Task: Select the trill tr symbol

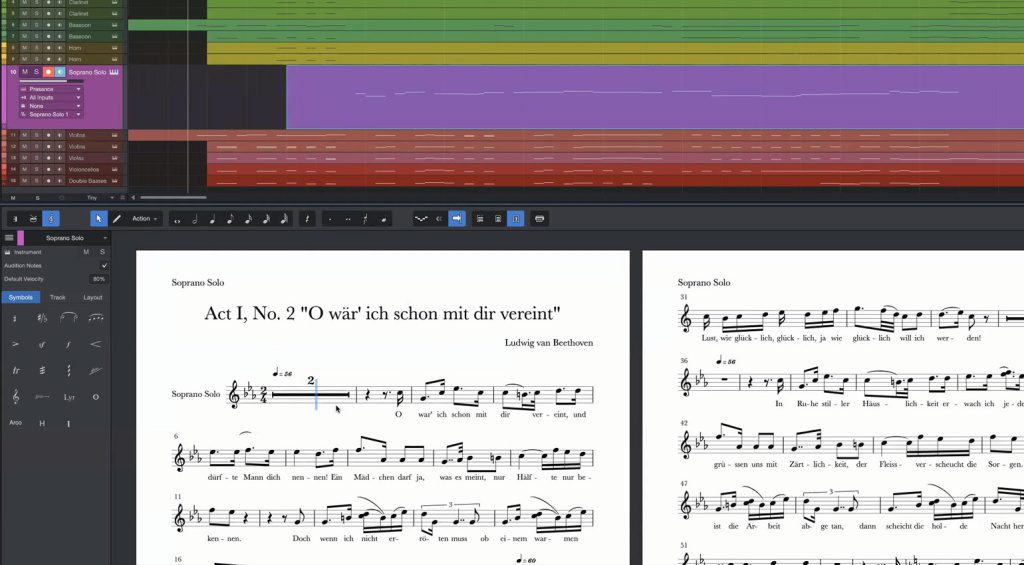Action: click(x=15, y=370)
